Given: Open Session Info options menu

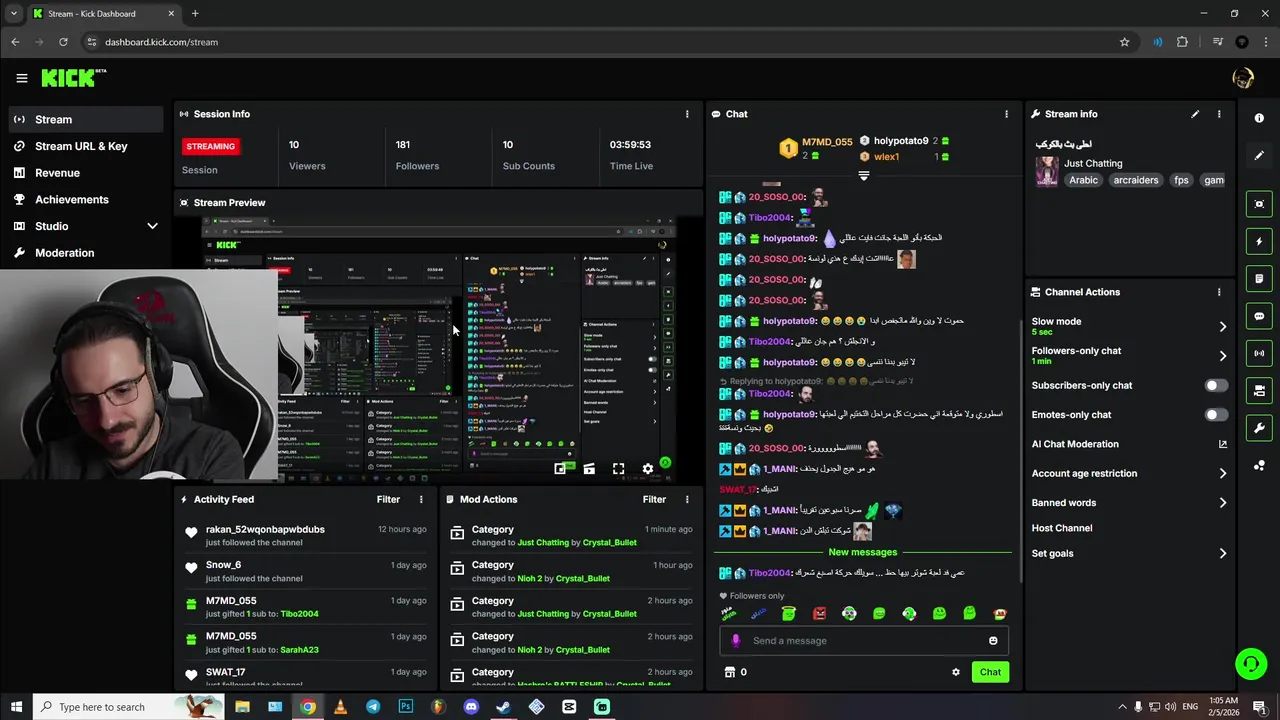Looking at the screenshot, I should pos(687,114).
